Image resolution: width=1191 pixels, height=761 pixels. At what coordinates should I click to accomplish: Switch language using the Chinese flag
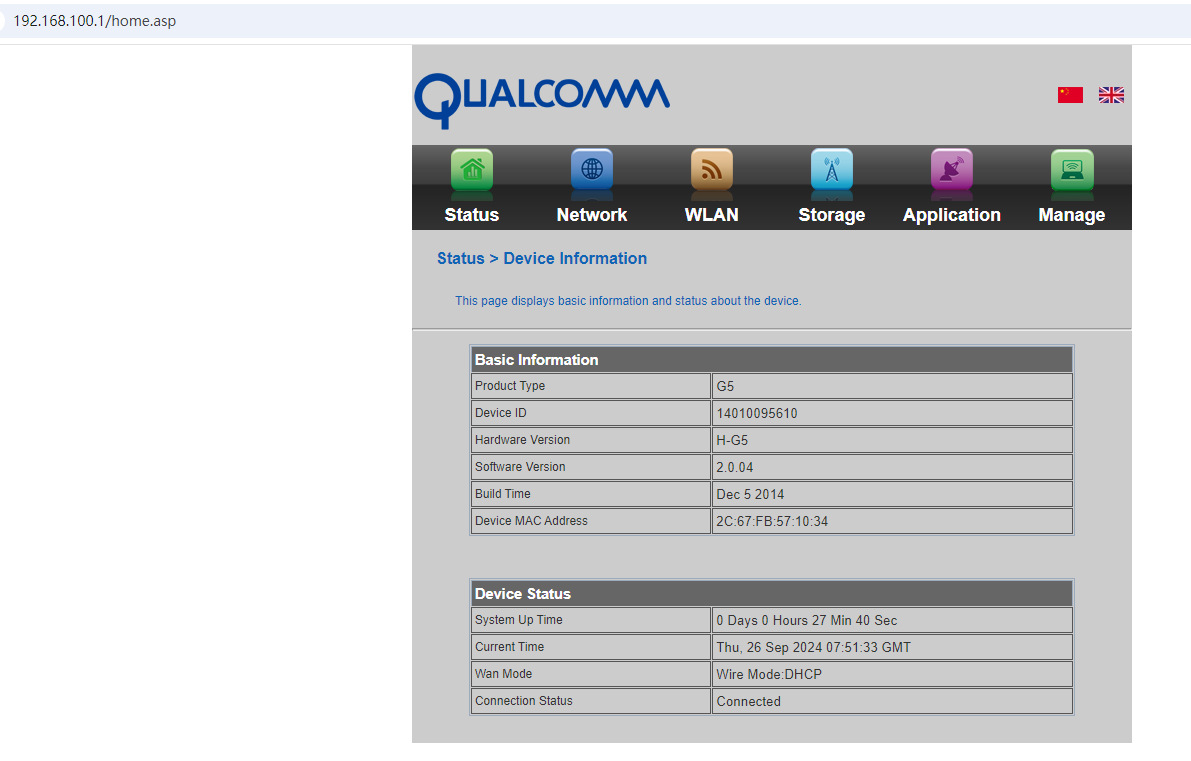1070,95
